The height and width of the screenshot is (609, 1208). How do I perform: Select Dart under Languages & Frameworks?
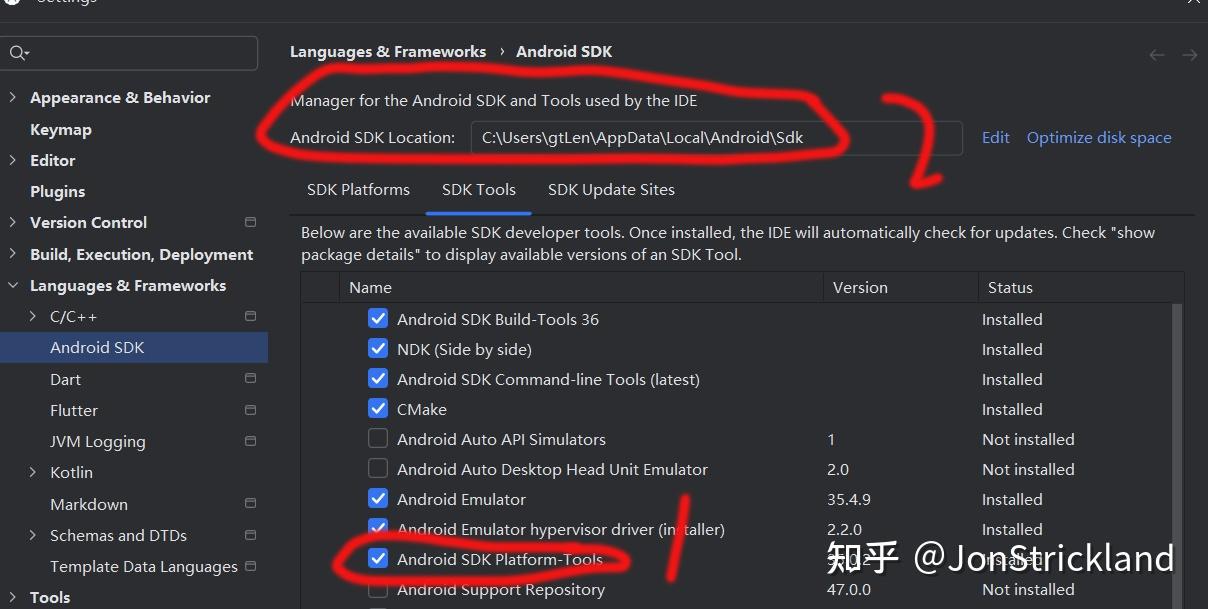[65, 378]
